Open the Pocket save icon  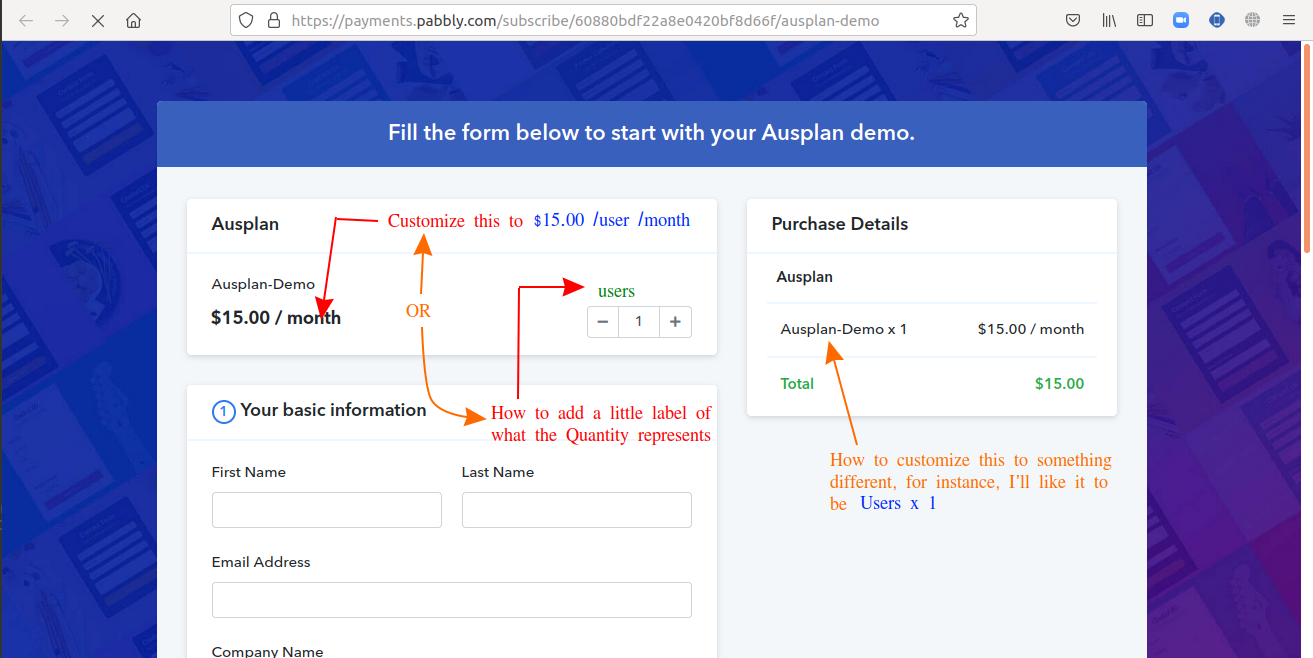pos(1072,20)
